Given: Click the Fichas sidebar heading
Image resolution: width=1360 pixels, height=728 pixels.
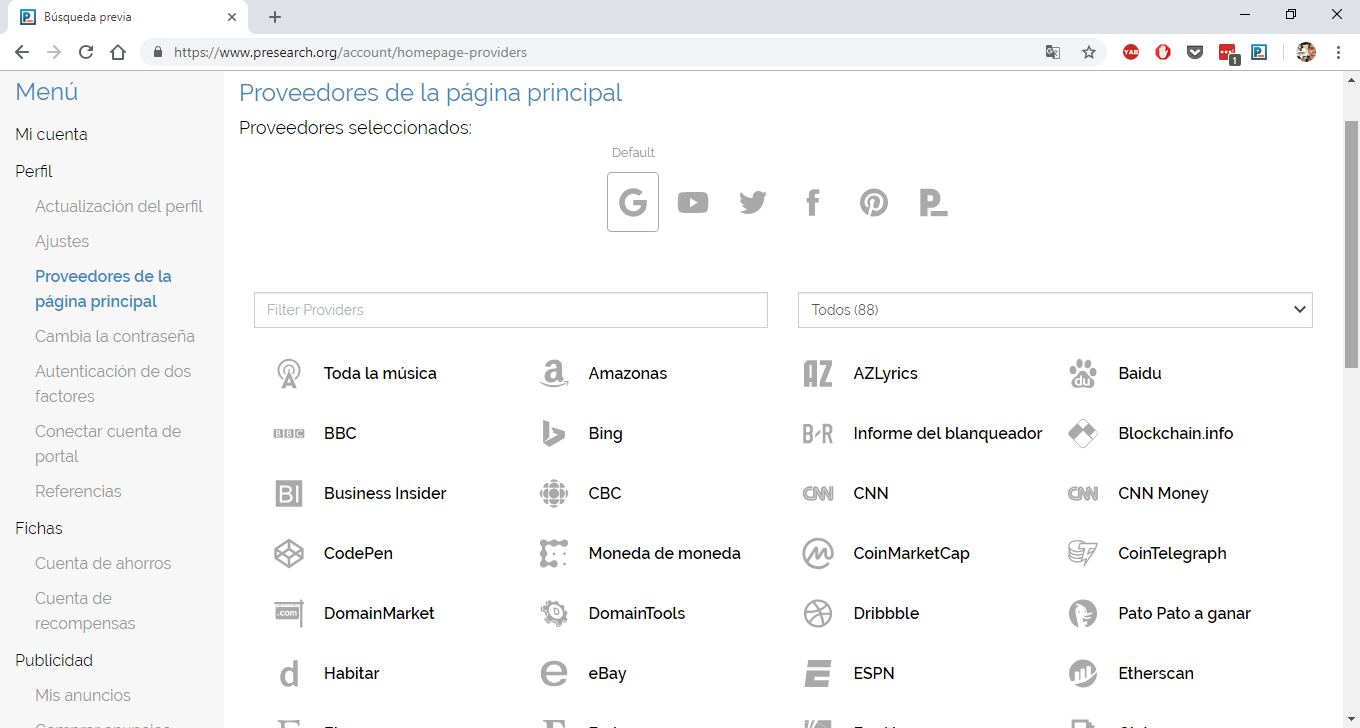Looking at the screenshot, I should (x=39, y=528).
